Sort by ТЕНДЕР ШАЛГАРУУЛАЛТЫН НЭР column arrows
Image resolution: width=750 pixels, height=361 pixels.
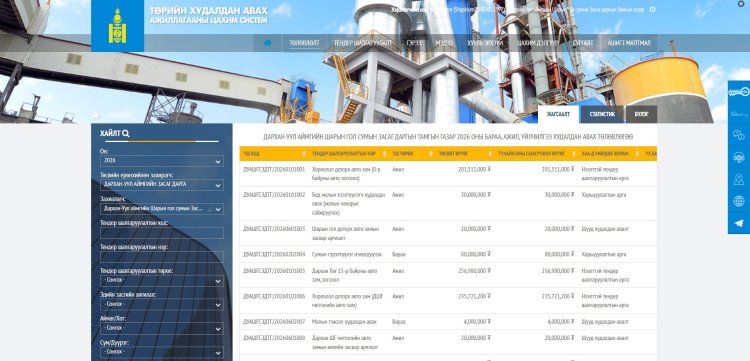(384, 154)
